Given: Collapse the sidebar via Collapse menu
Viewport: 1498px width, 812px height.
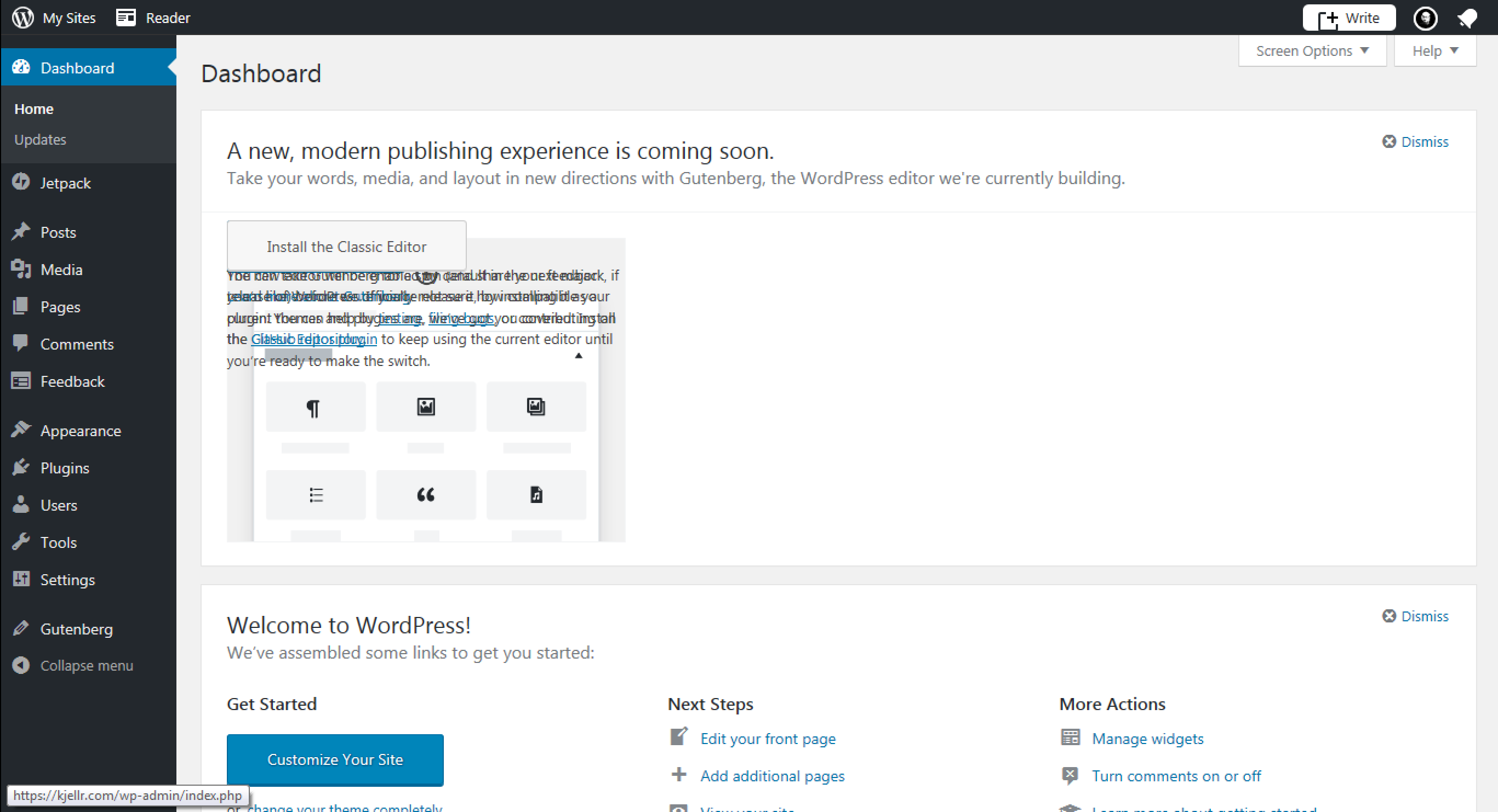Looking at the screenshot, I should tap(87, 665).
